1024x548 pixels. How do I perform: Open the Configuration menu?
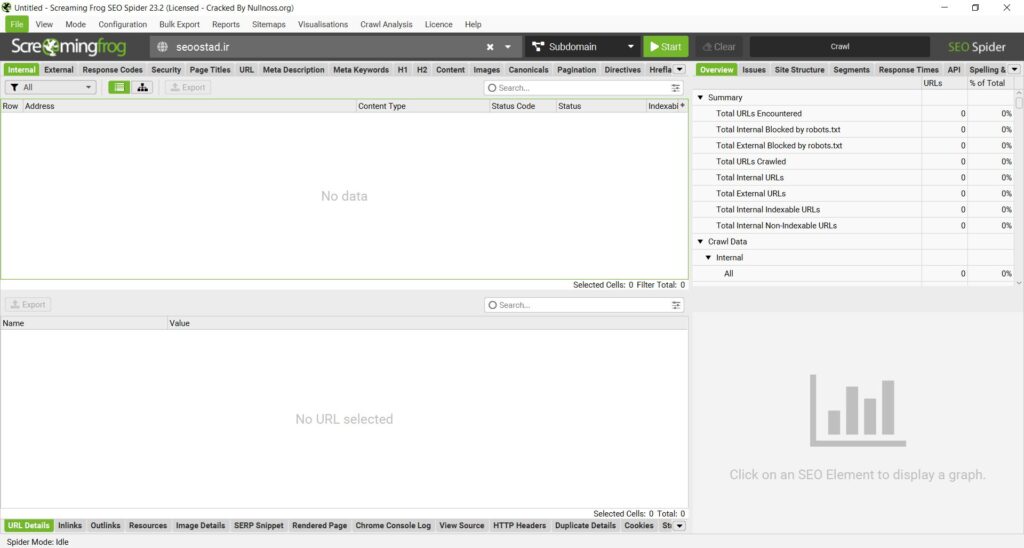(123, 24)
